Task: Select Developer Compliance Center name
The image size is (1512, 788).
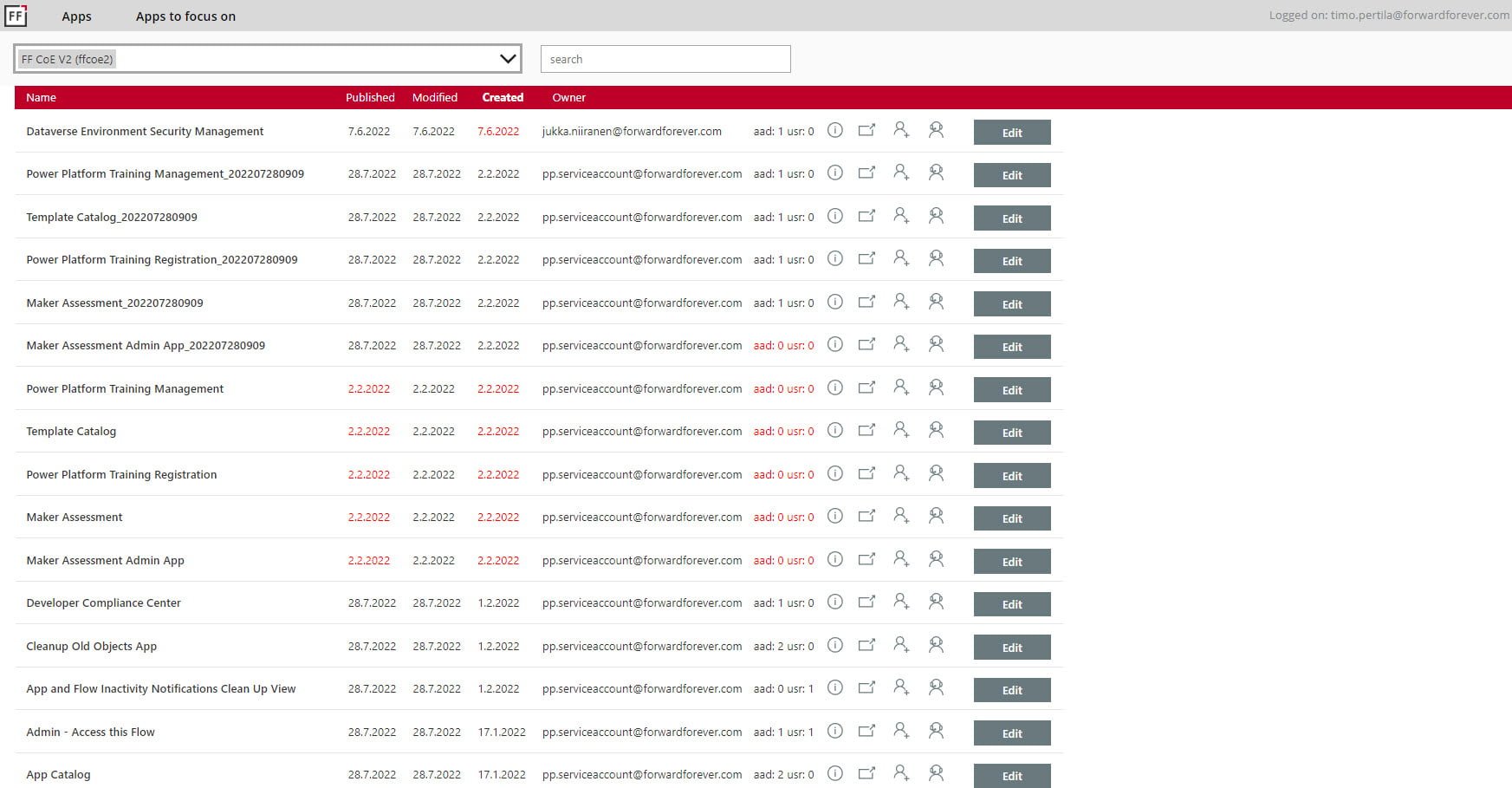Action: pos(103,603)
